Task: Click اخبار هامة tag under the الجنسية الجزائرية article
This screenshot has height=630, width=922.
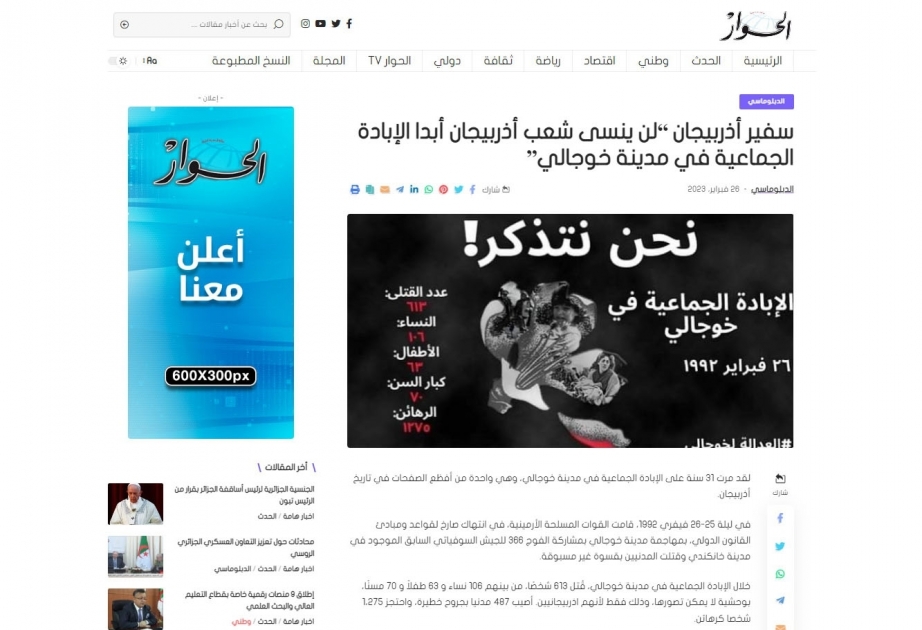Action: pyautogui.click(x=299, y=516)
